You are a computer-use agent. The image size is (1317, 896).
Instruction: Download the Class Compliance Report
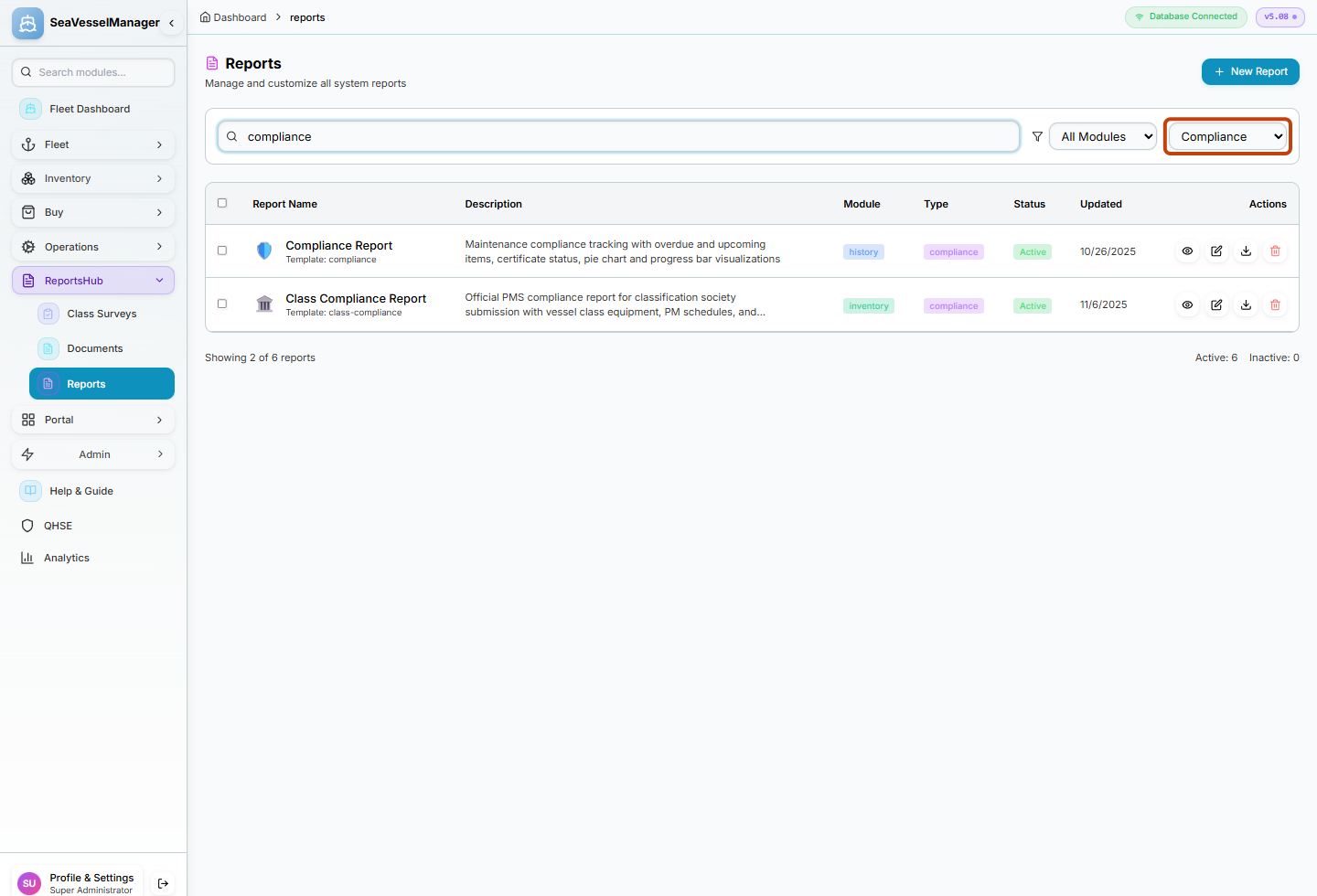[x=1246, y=305]
